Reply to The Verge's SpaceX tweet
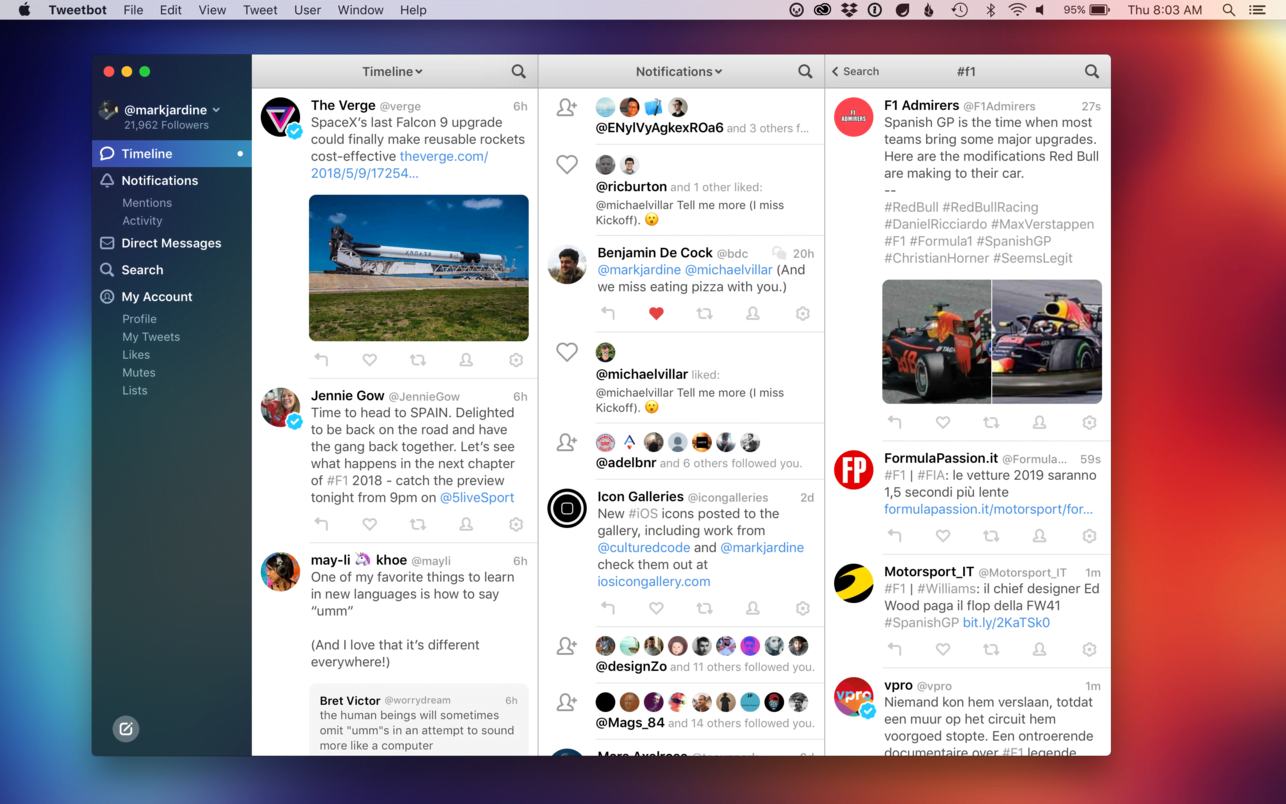 pyautogui.click(x=321, y=359)
